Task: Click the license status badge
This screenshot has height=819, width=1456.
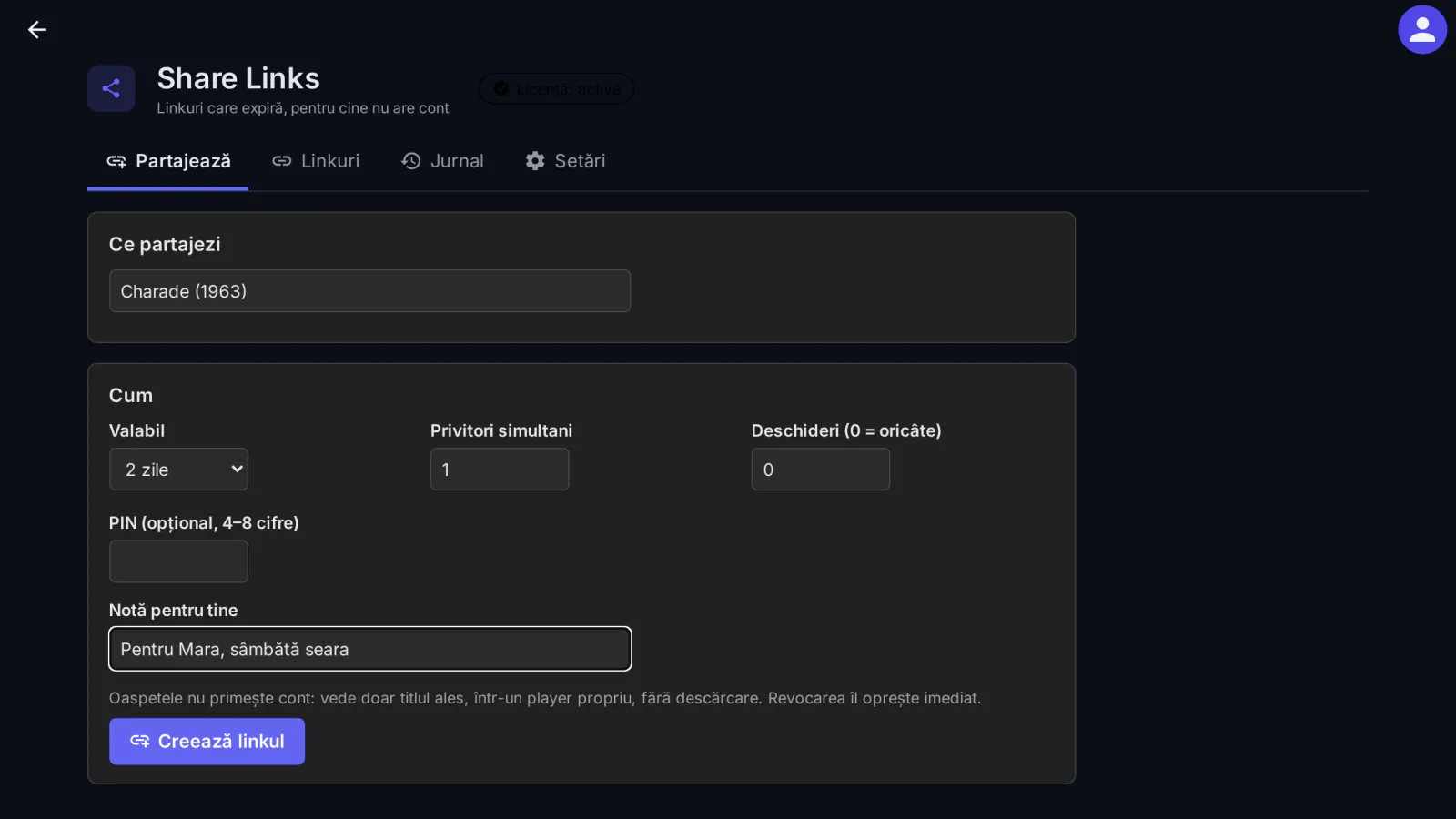Action: click(557, 89)
